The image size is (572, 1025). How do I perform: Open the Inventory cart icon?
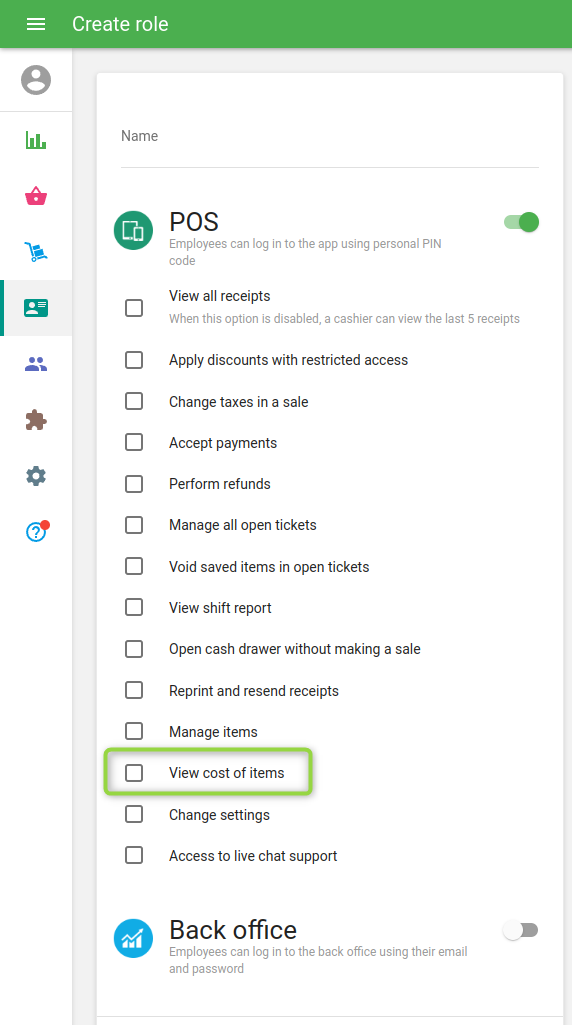tap(36, 252)
